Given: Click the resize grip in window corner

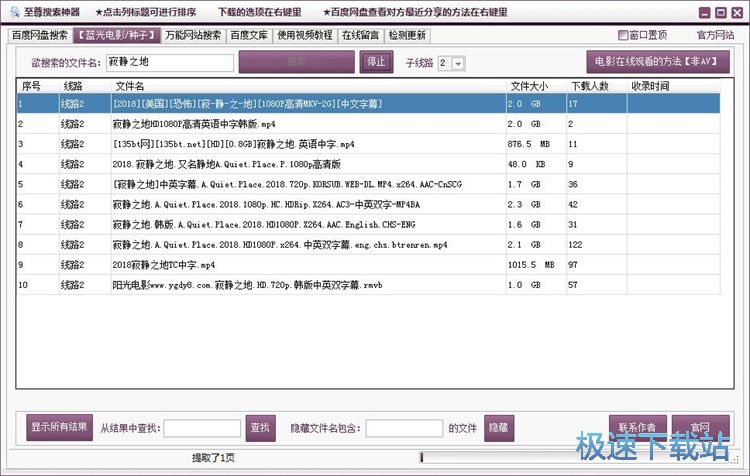Looking at the screenshot, I should (736, 460).
